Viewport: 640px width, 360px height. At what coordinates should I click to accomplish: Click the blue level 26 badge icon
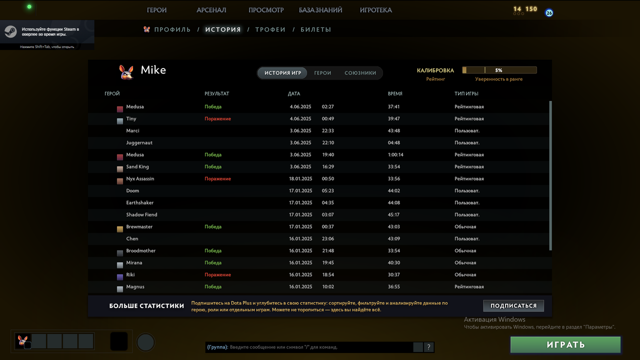pyautogui.click(x=549, y=13)
